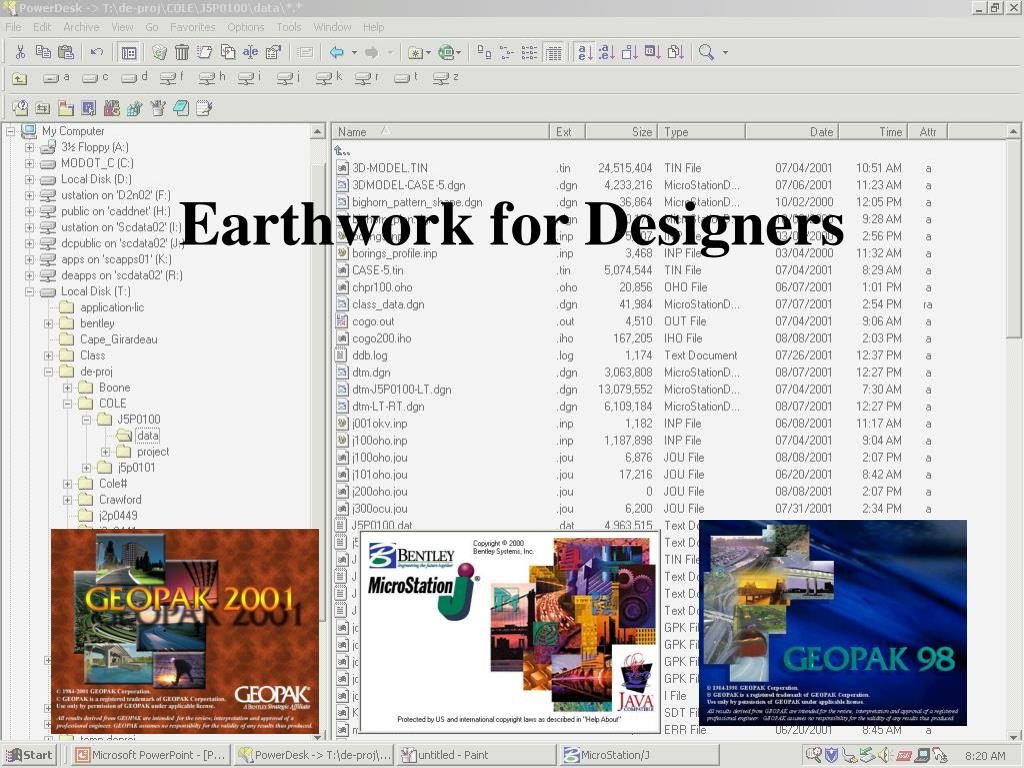Click the Copy To toolbar icon
The image size is (1024, 768).
(x=227, y=52)
